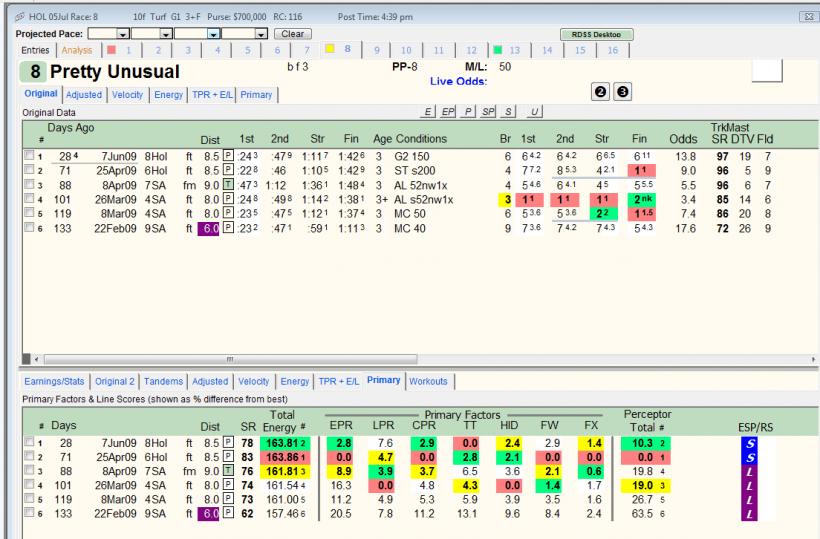This screenshot has height=539, width=820.
Task: Click the Clear button
Action: coord(293,34)
